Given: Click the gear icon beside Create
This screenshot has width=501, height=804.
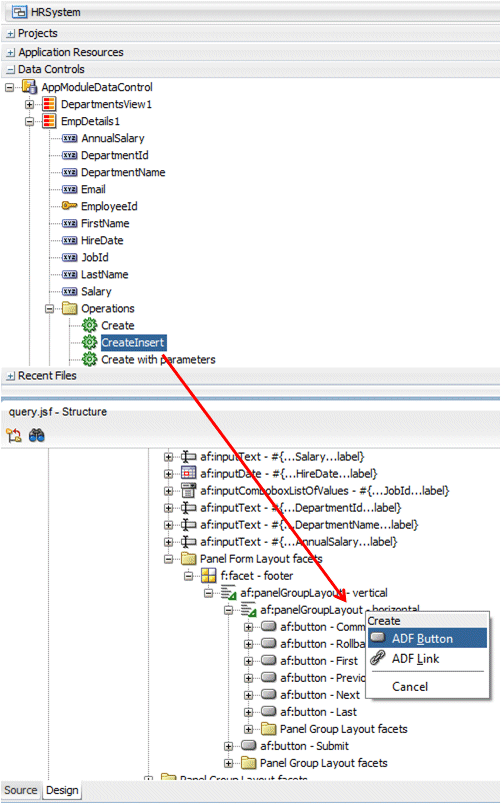Looking at the screenshot, I should click(89, 325).
